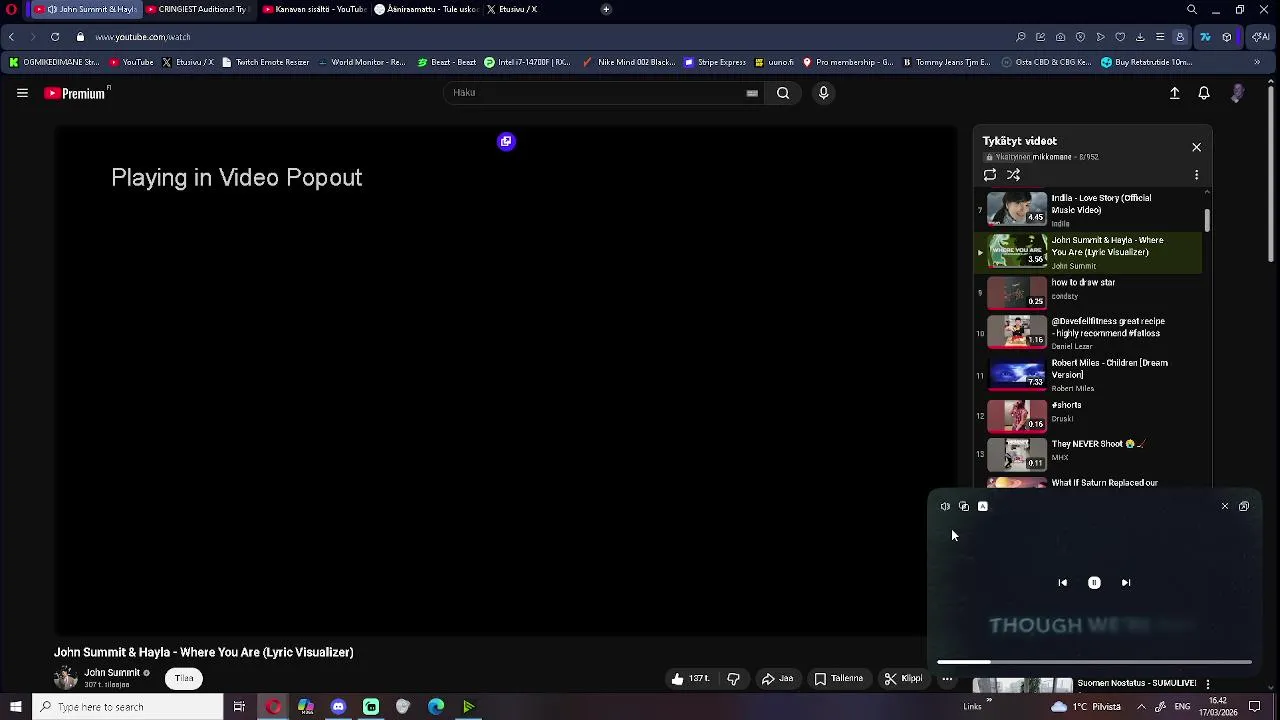Create a clip with Klippi
Screen dimensions: 1280x720
click(x=904, y=679)
